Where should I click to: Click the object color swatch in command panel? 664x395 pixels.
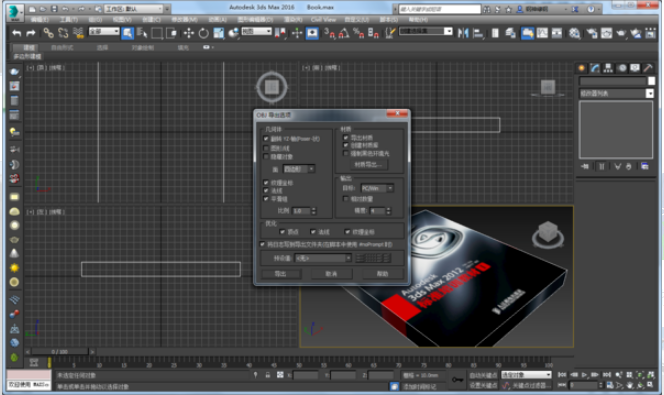651,81
